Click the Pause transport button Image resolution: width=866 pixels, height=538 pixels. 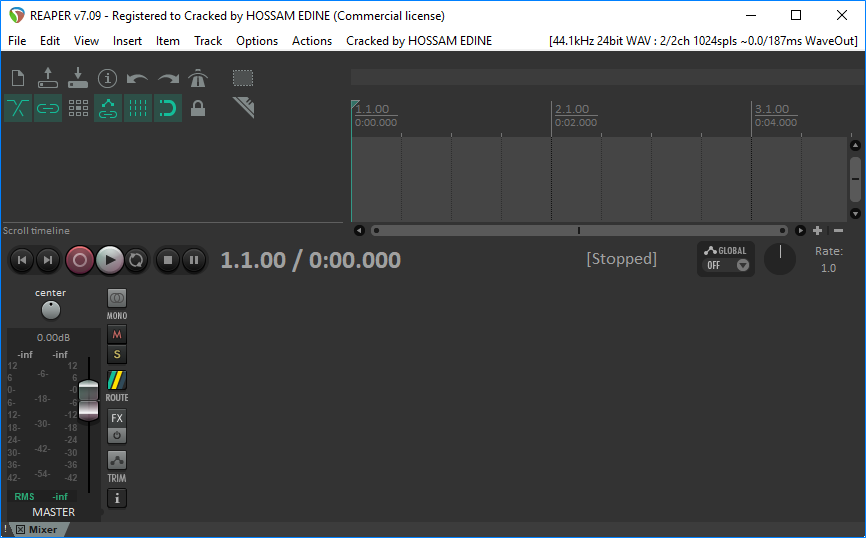tap(194, 260)
